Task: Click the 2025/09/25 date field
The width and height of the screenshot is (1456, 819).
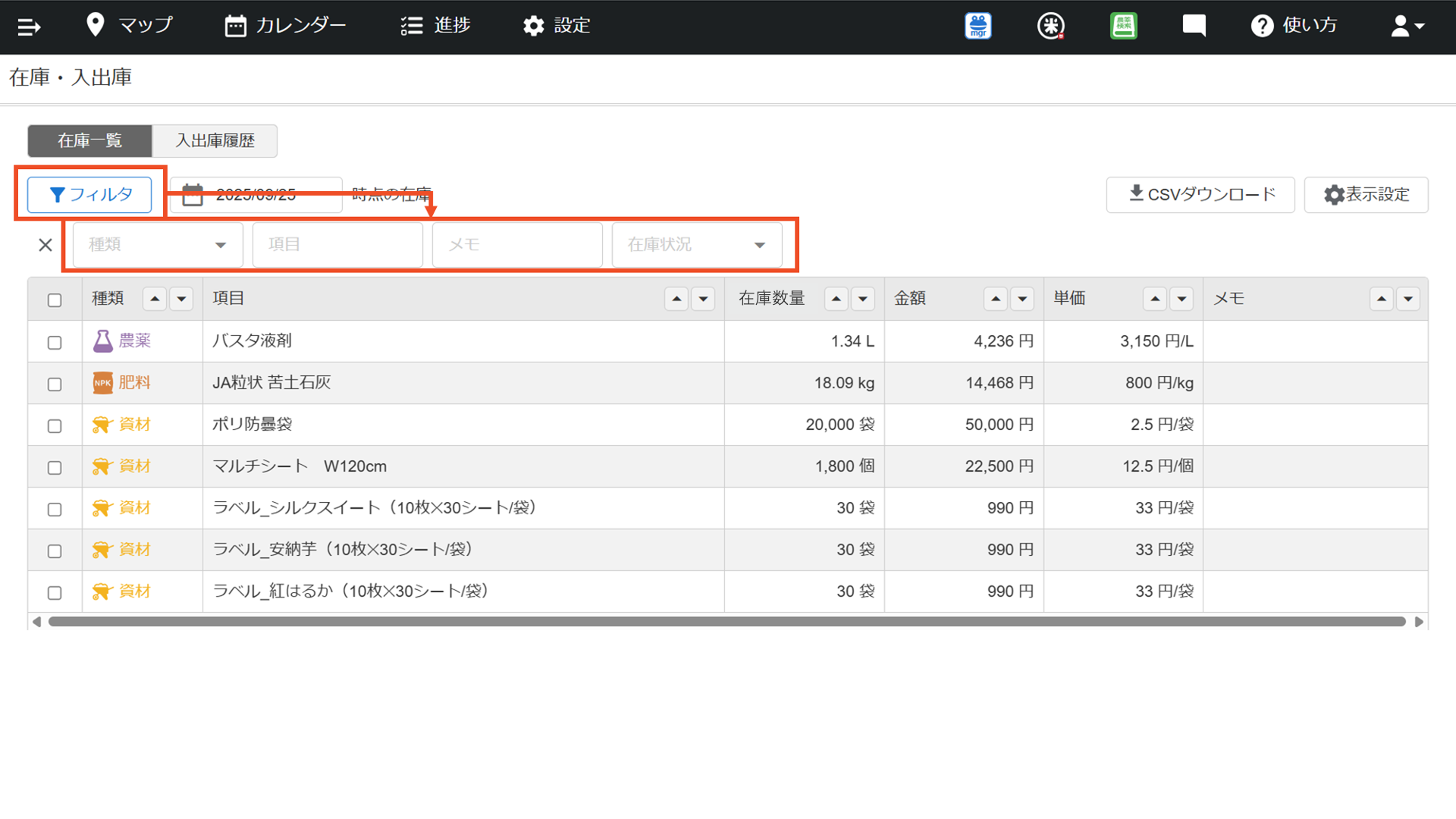Action: (x=256, y=195)
